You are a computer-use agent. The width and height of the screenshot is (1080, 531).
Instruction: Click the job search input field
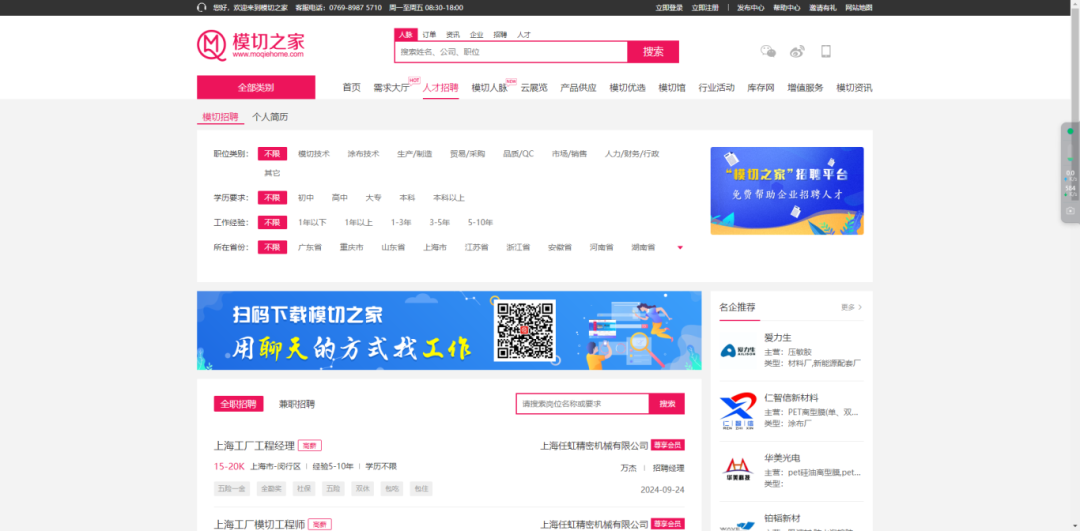(x=582, y=404)
